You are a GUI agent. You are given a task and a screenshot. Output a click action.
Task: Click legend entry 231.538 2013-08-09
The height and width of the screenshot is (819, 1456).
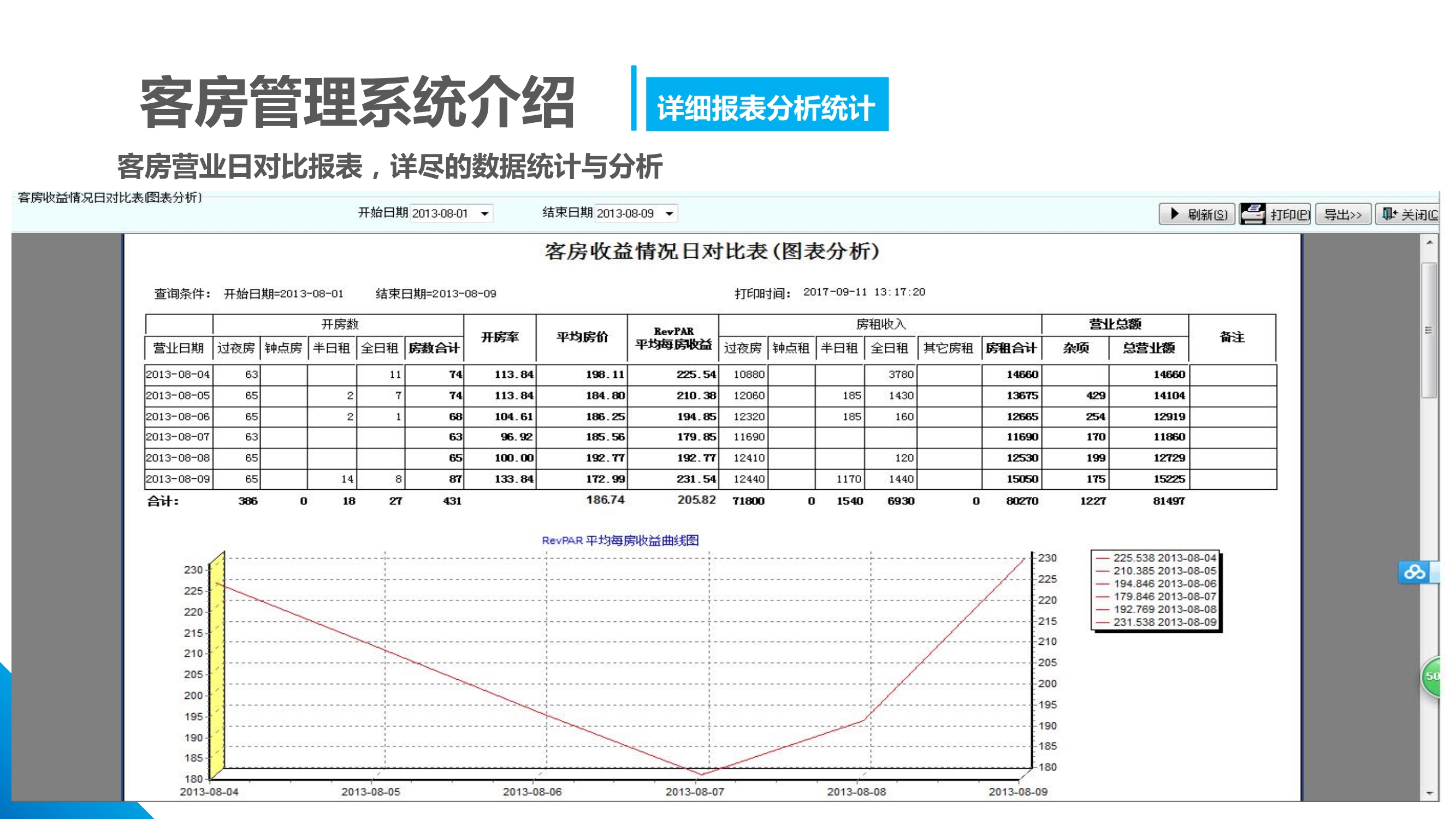click(x=1164, y=622)
